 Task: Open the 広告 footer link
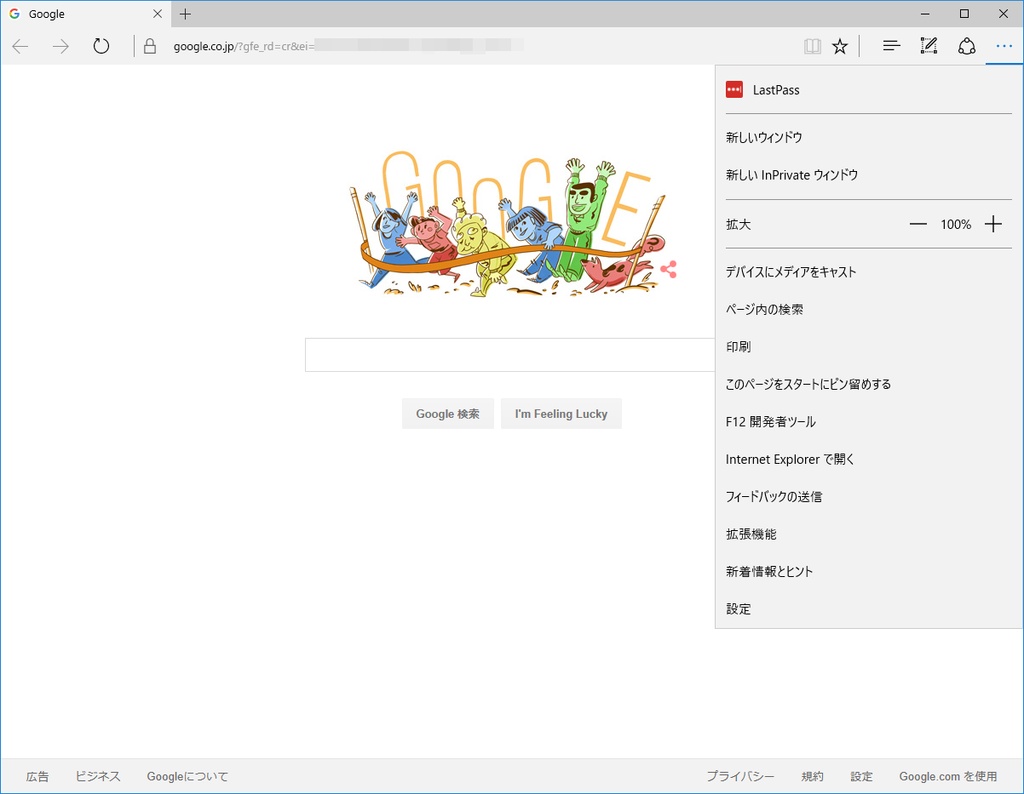click(x=37, y=776)
